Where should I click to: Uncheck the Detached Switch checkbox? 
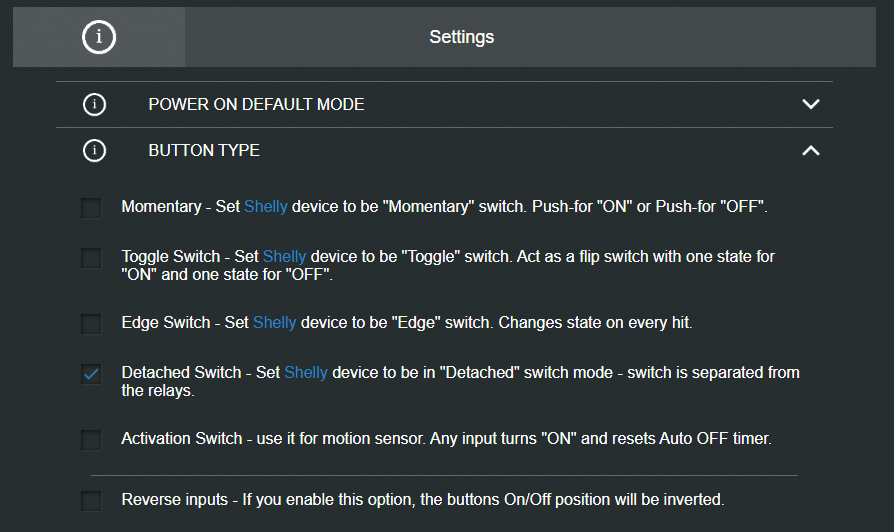[x=91, y=374]
